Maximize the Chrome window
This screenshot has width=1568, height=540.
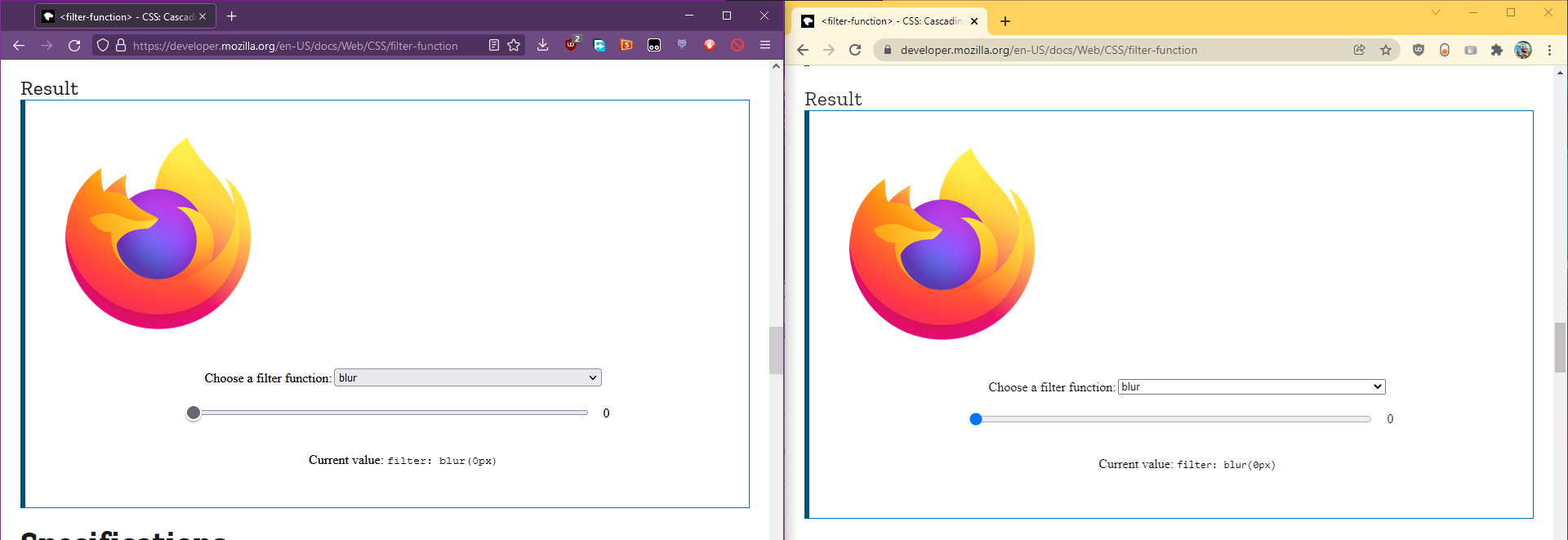click(1511, 12)
